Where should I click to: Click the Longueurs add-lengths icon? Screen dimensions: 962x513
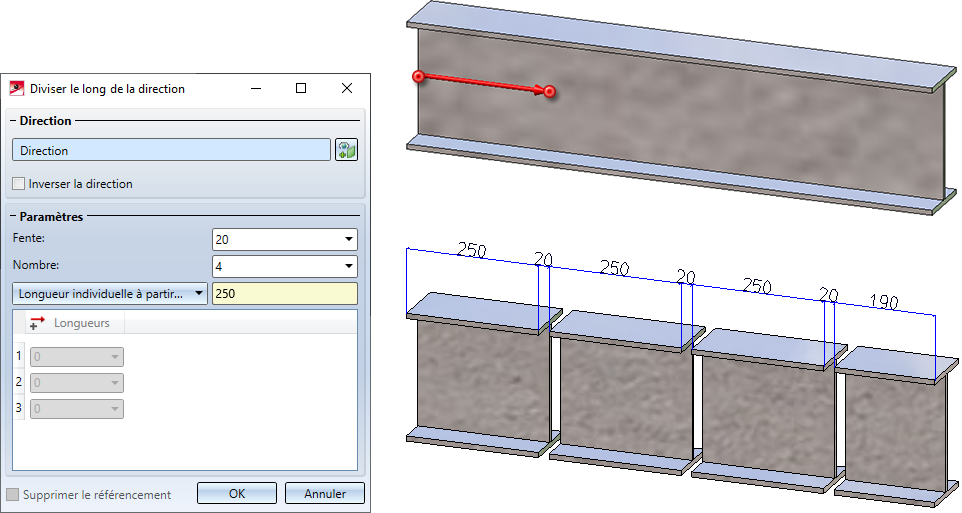click(x=37, y=323)
